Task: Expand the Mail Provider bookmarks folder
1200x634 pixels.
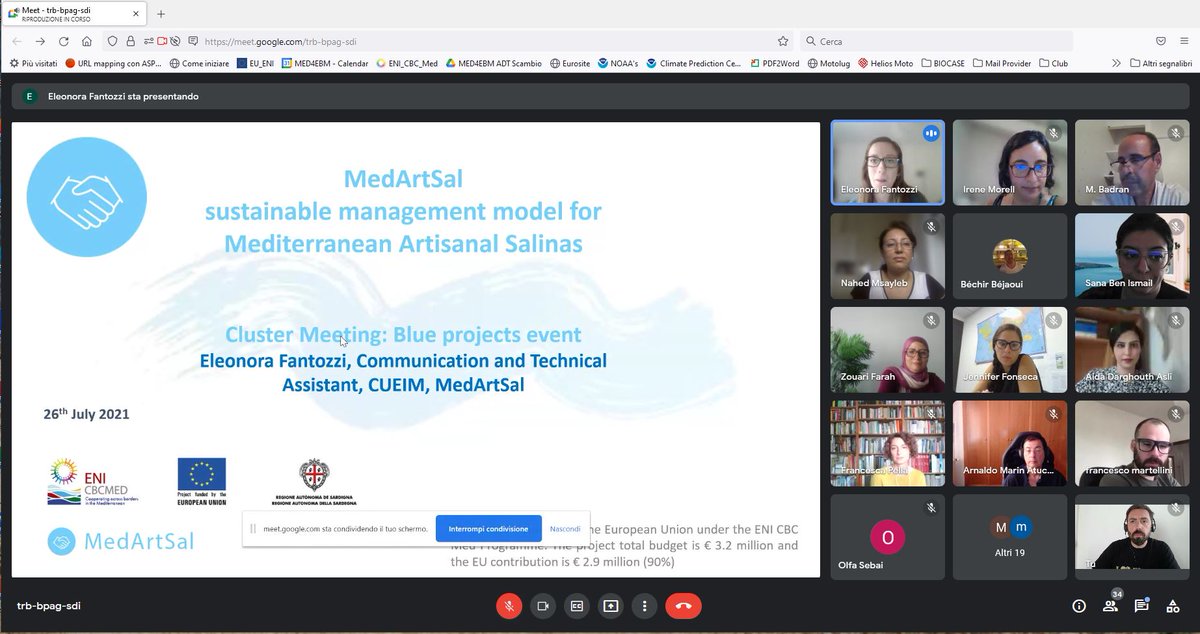Action: click(x=1002, y=63)
